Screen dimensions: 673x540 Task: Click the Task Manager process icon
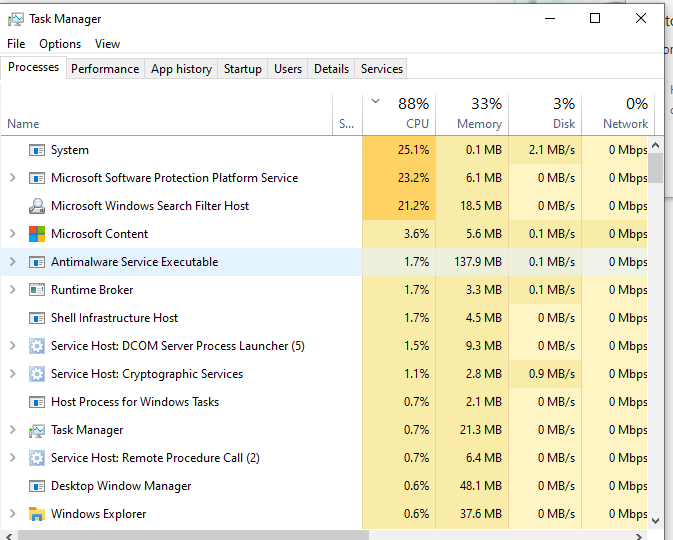click(37, 430)
